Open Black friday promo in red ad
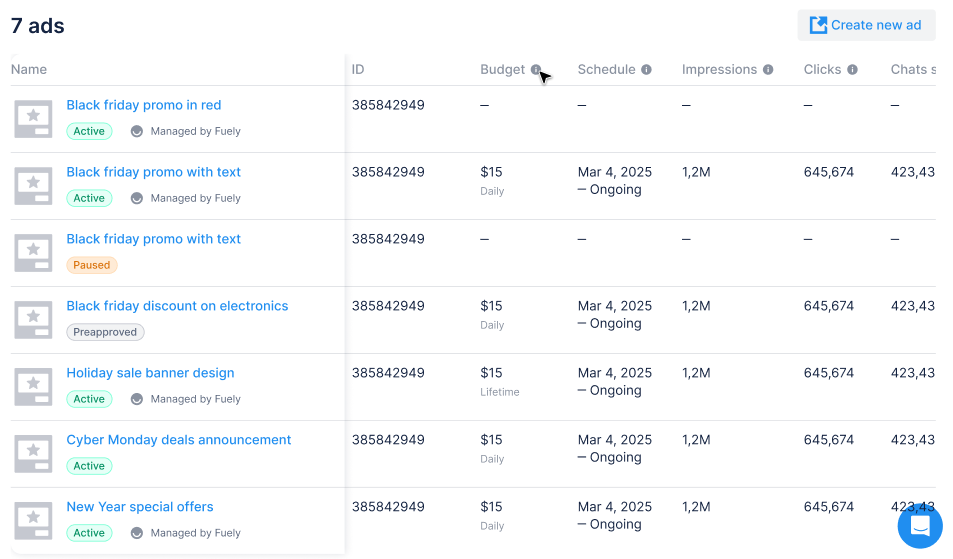The width and height of the screenshot is (953, 559). click(x=144, y=105)
